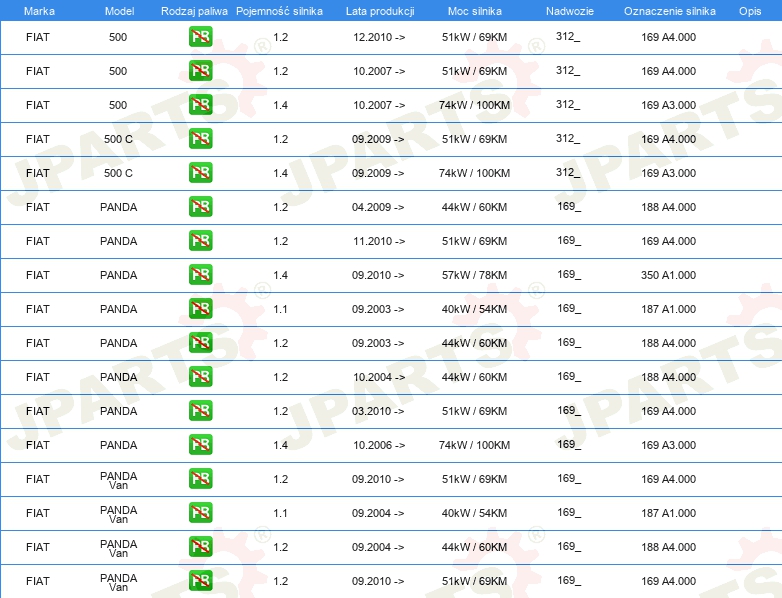
Task: Click the fuel icon in the PANDA 10.2004 row
Action: [x=200, y=376]
